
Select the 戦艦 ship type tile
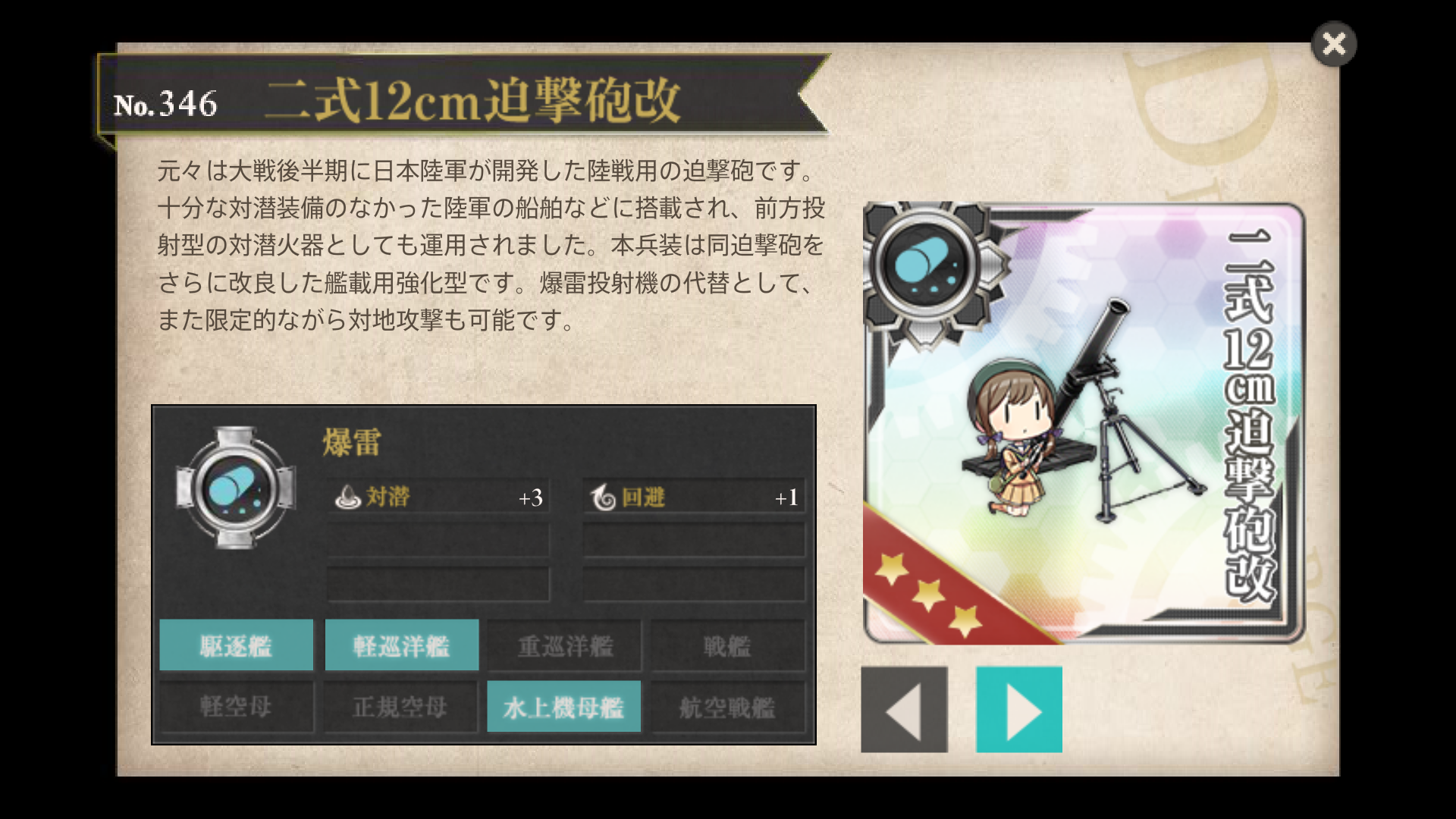point(728,645)
